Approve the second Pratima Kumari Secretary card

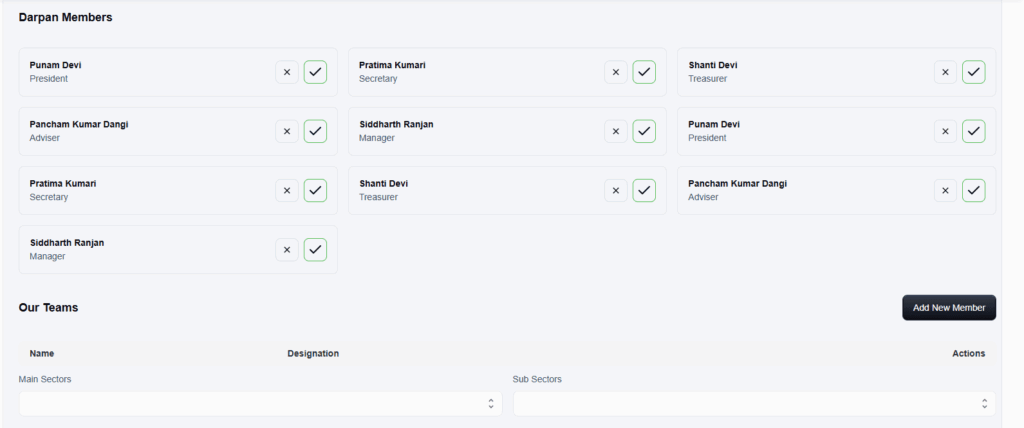[315, 190]
